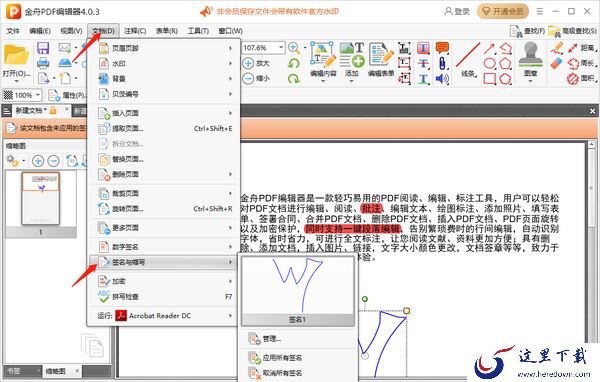Choose 管理 in the signature submenu
This screenshot has height=382, width=600.
click(x=298, y=339)
